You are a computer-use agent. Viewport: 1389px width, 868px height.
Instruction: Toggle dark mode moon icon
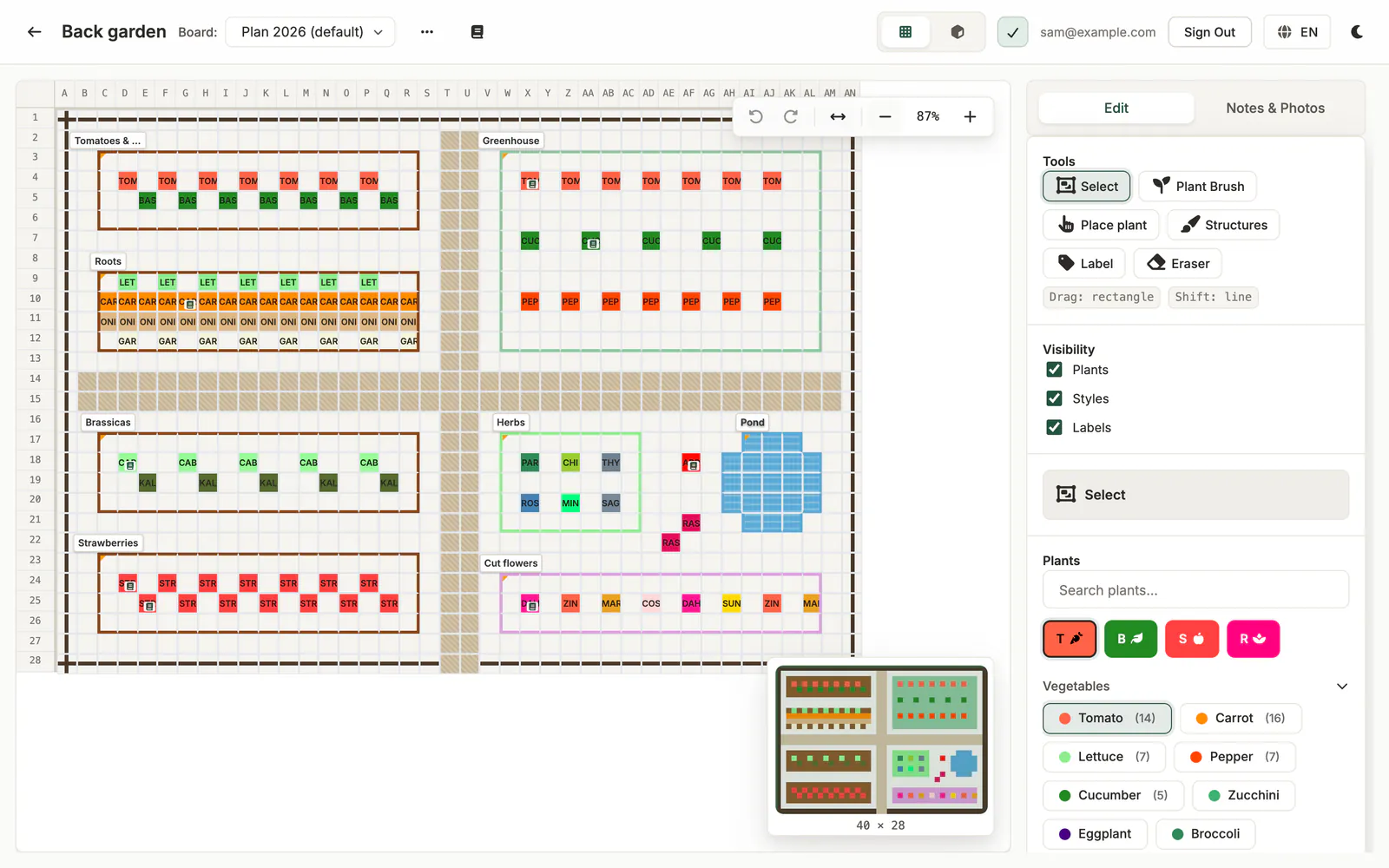pos(1357,32)
